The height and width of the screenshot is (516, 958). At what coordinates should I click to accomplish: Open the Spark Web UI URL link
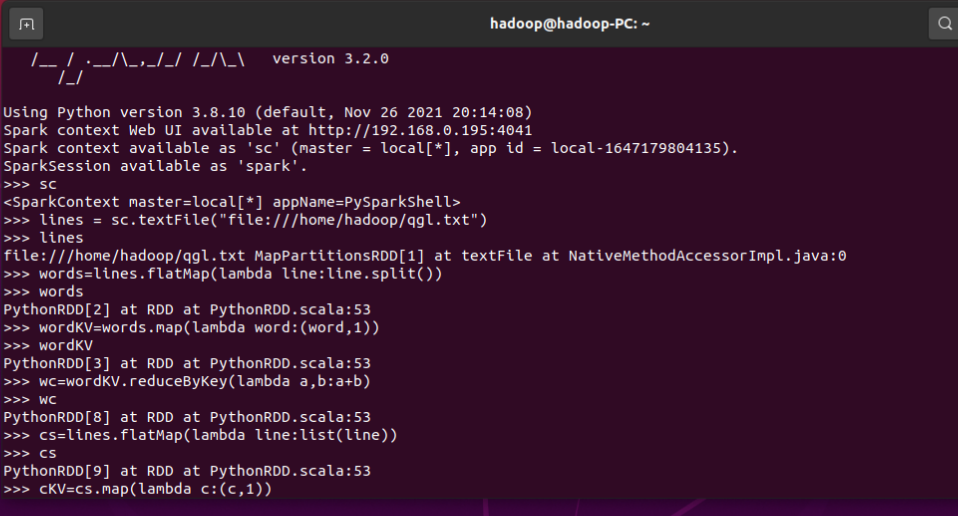pyautogui.click(x=420, y=130)
